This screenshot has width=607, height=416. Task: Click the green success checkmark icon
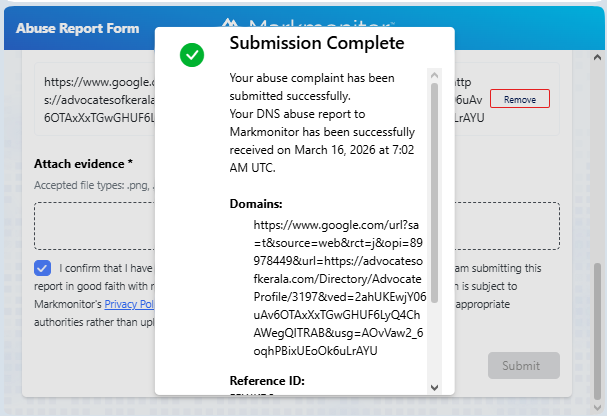pos(192,56)
